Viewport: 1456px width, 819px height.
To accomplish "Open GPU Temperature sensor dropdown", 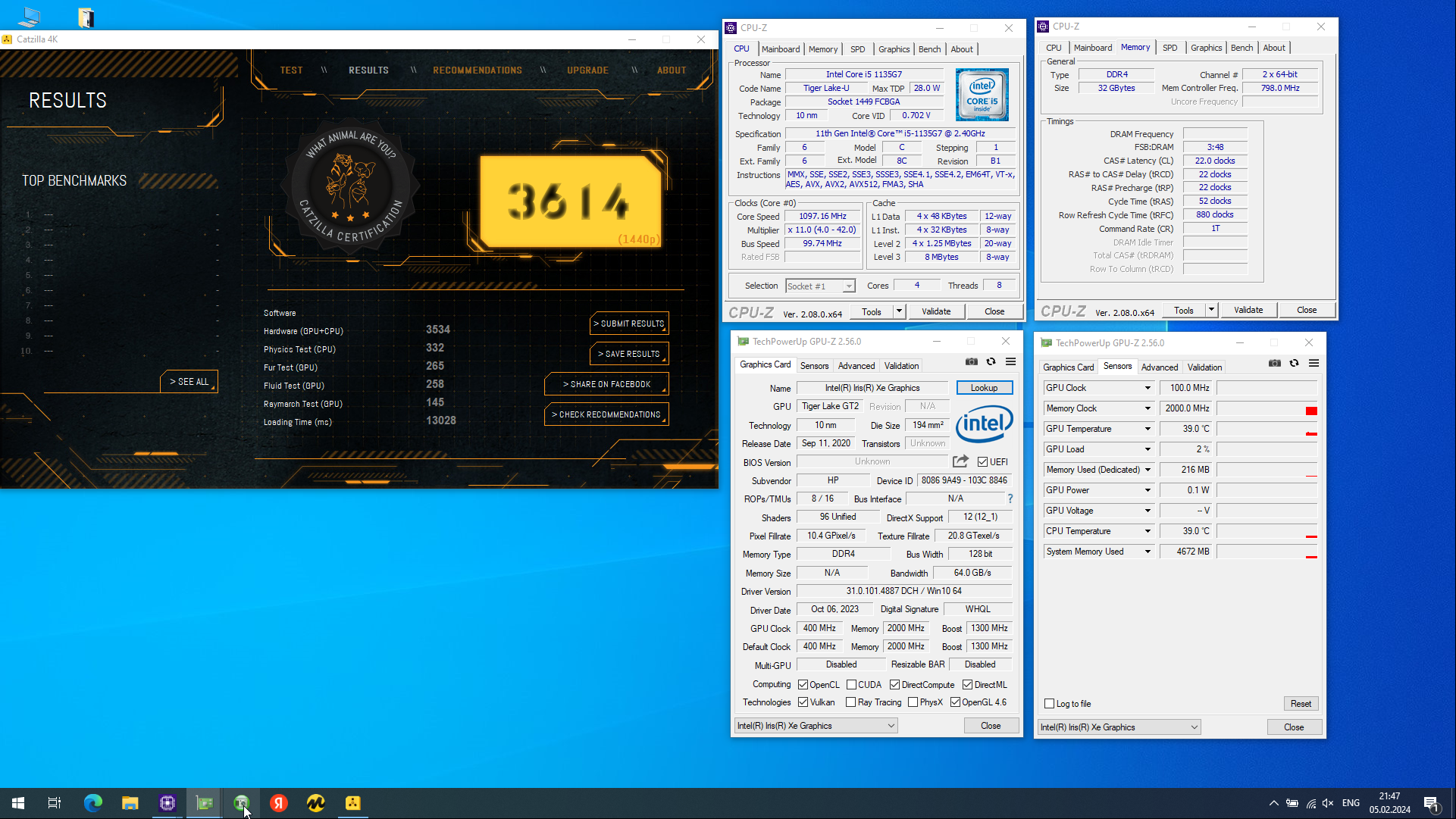I will click(x=1148, y=429).
